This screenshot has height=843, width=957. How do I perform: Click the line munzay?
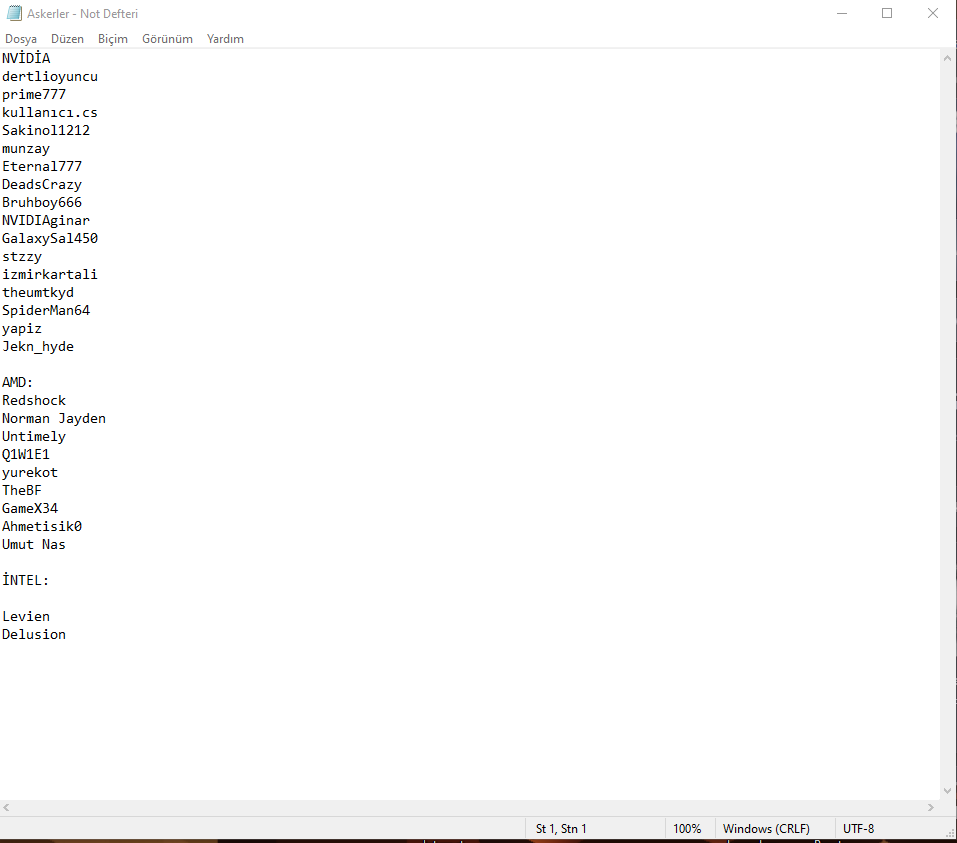(26, 149)
